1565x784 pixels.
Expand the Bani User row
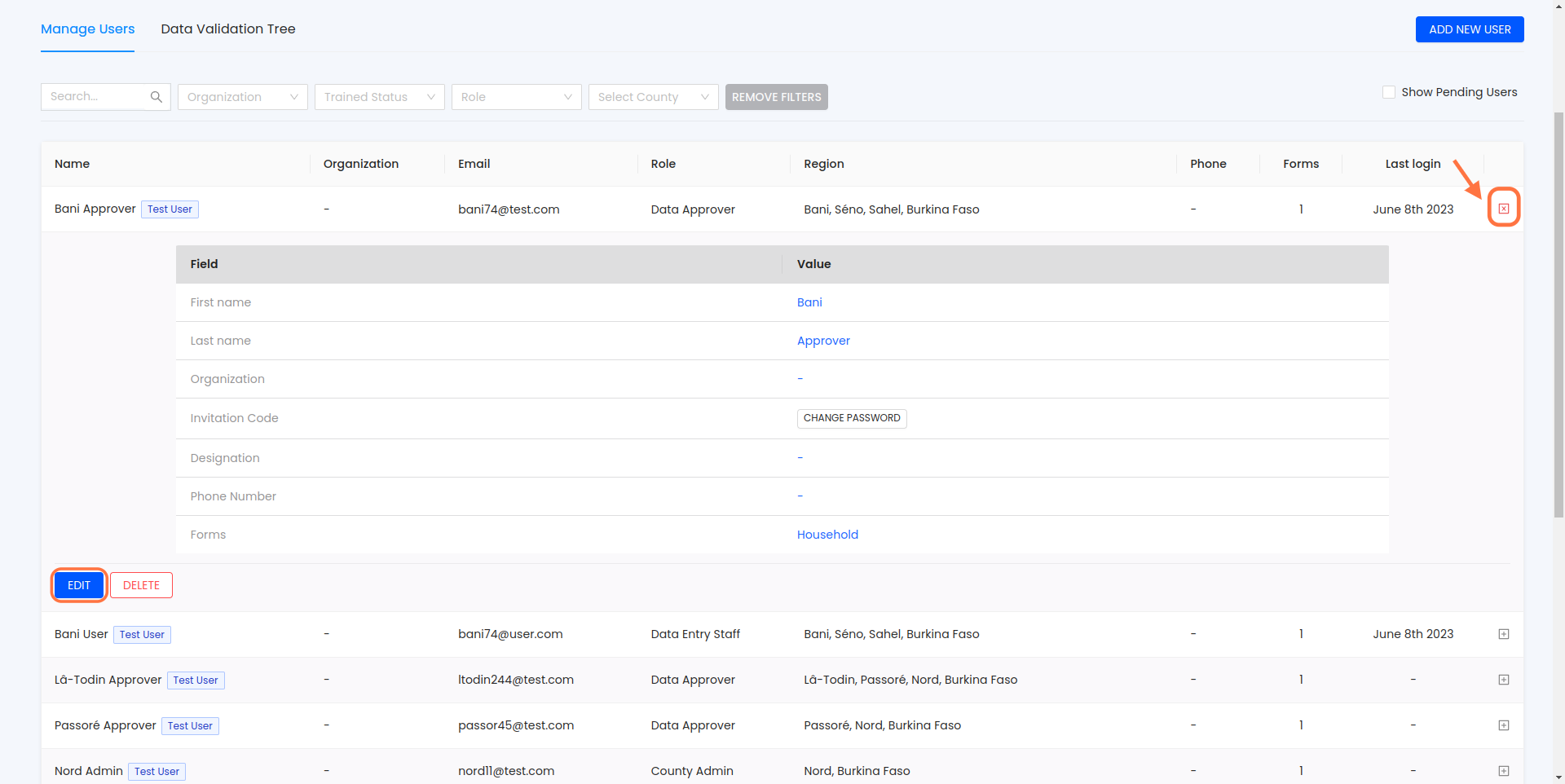click(1504, 634)
